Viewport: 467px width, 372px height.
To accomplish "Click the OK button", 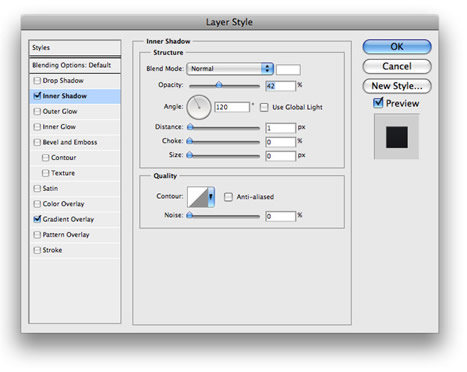I will [x=397, y=47].
